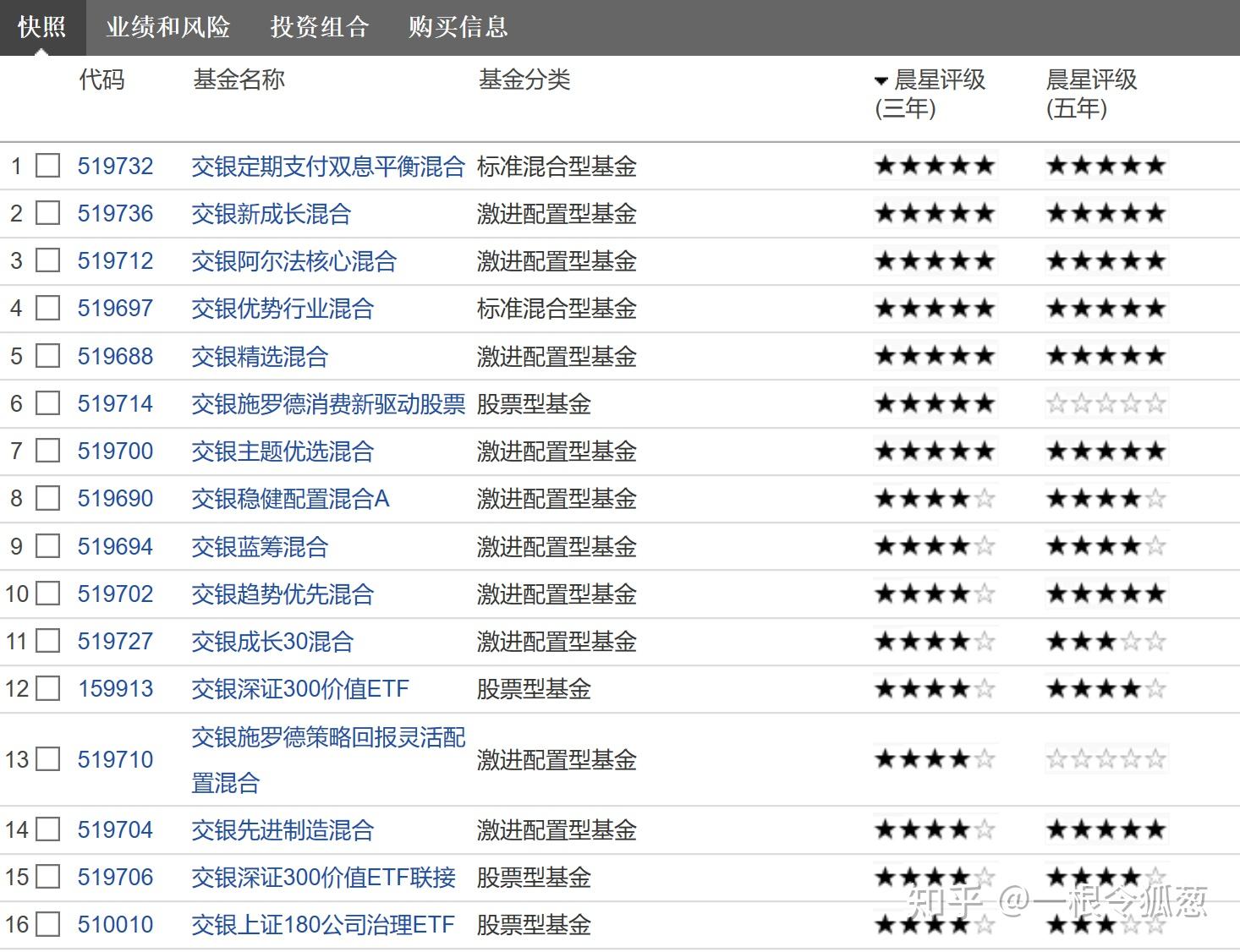The width and height of the screenshot is (1240, 952).
Task: Click three-year four-star rating for 交银稳健配置混合A
Action: 935,498
